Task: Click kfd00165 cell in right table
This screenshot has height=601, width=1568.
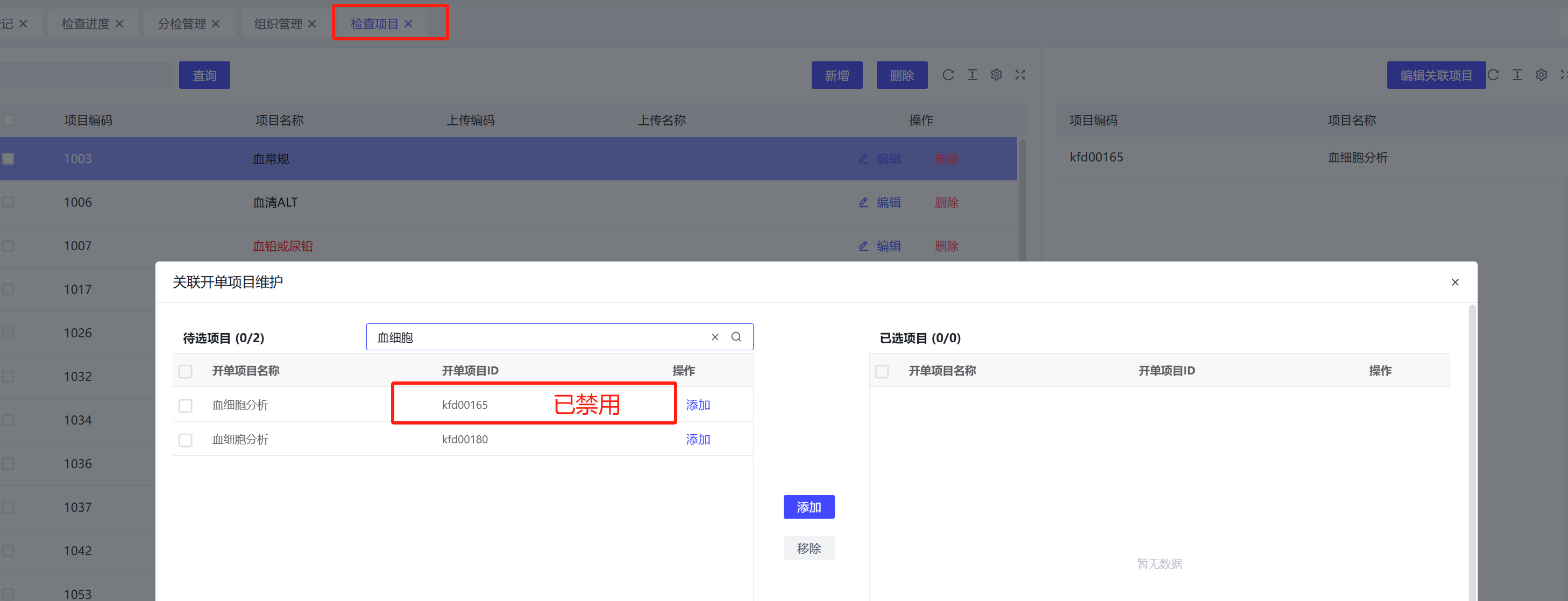Action: coord(1096,157)
